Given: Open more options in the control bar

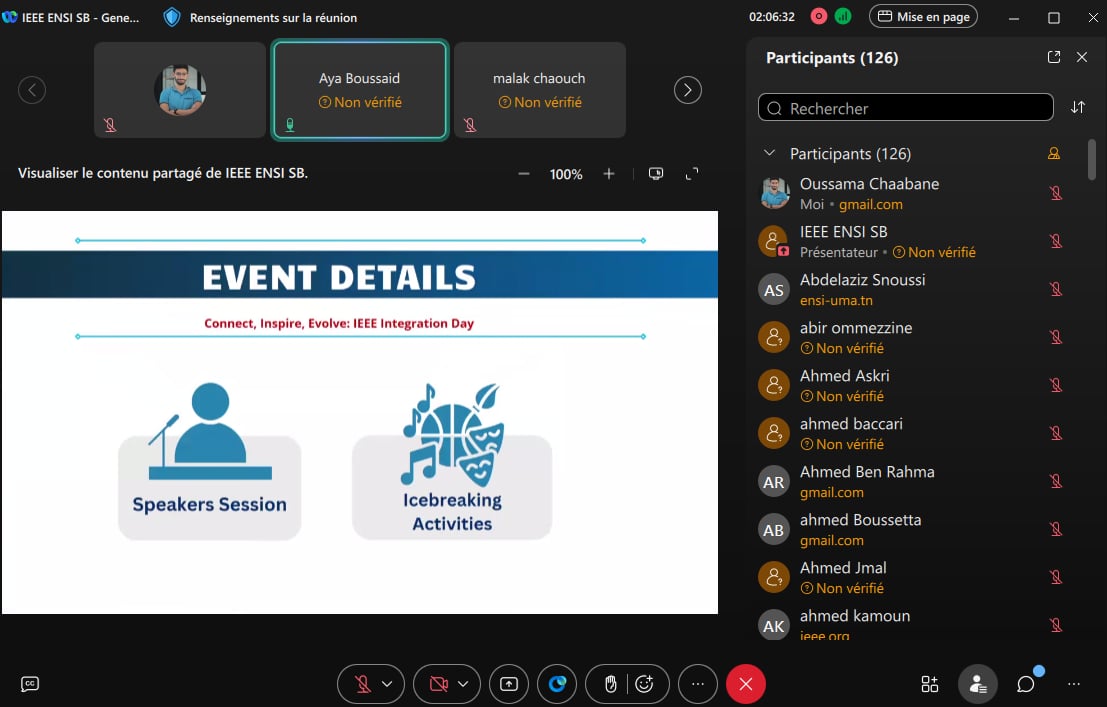Looking at the screenshot, I should (x=698, y=684).
